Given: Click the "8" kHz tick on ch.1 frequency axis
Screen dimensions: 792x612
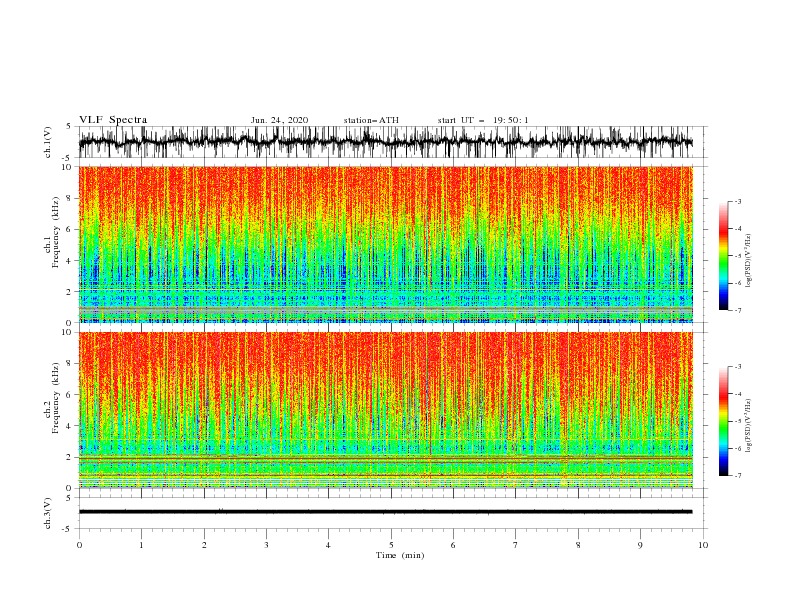Looking at the screenshot, I should tap(69, 198).
